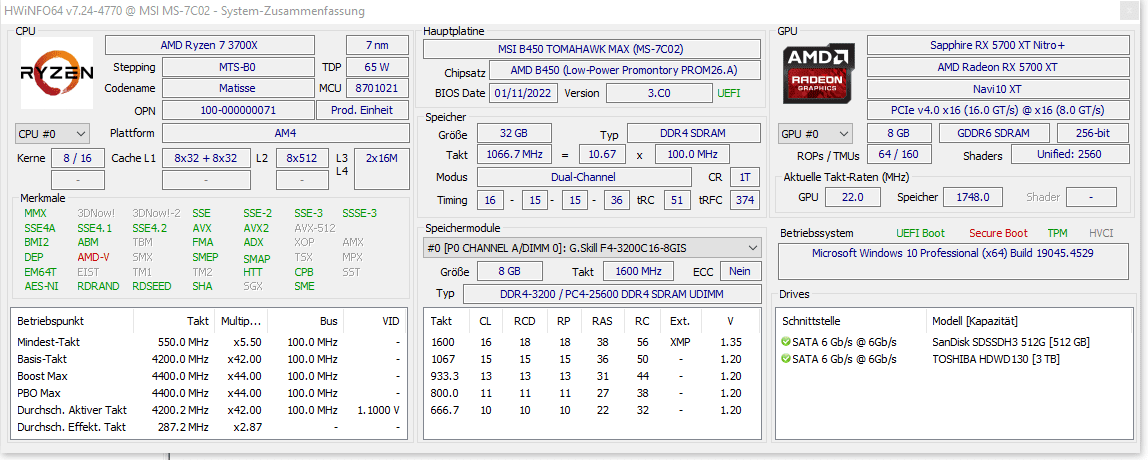
Task: Click the green TPM indicator
Action: [1057, 233]
